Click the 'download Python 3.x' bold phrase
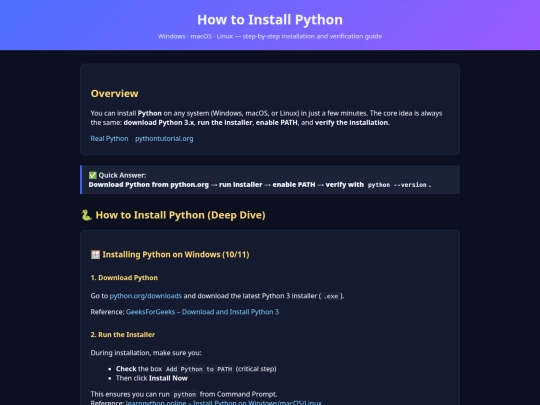The height and width of the screenshot is (405, 540). click(x=159, y=123)
